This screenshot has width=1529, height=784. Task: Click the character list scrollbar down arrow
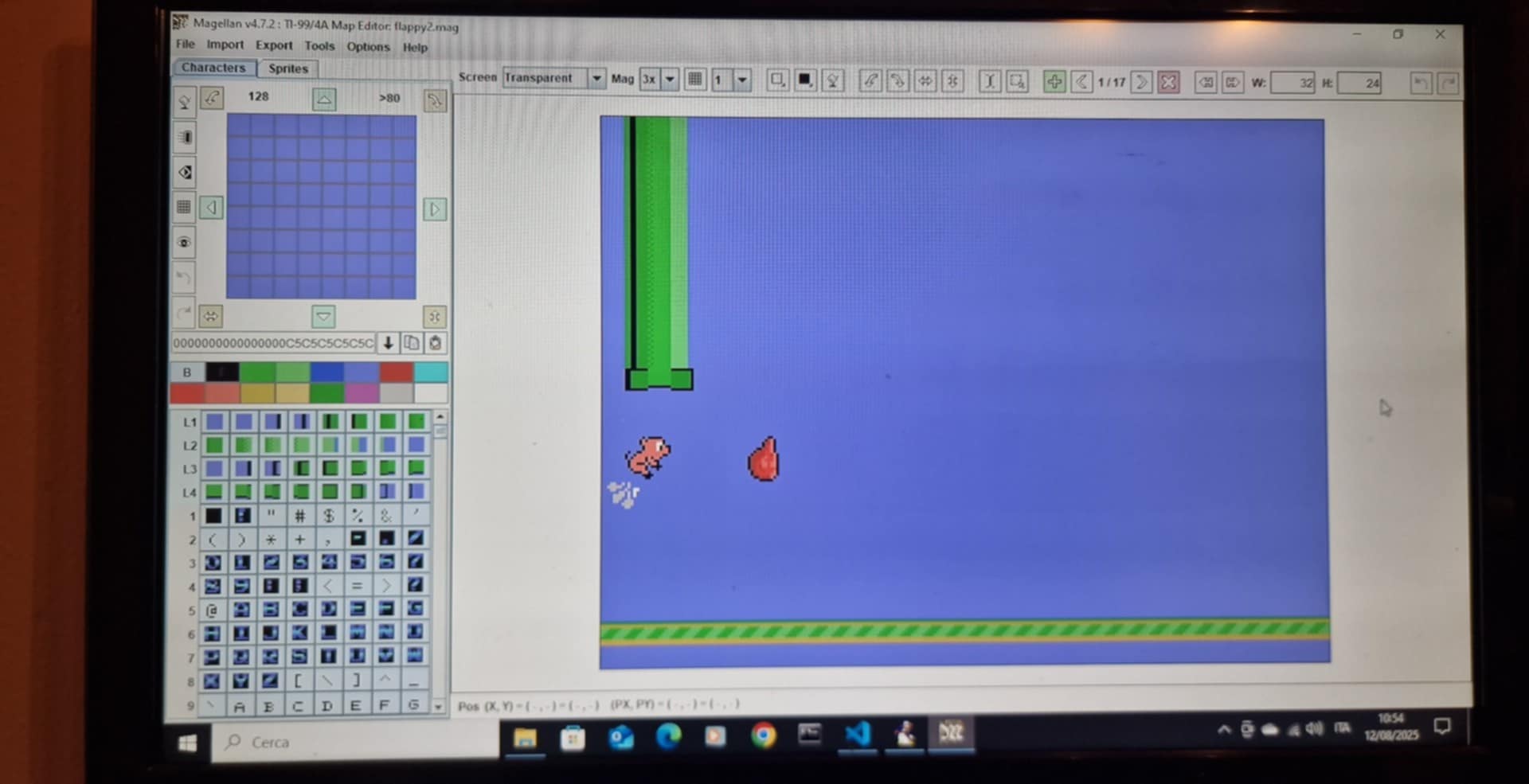point(438,706)
